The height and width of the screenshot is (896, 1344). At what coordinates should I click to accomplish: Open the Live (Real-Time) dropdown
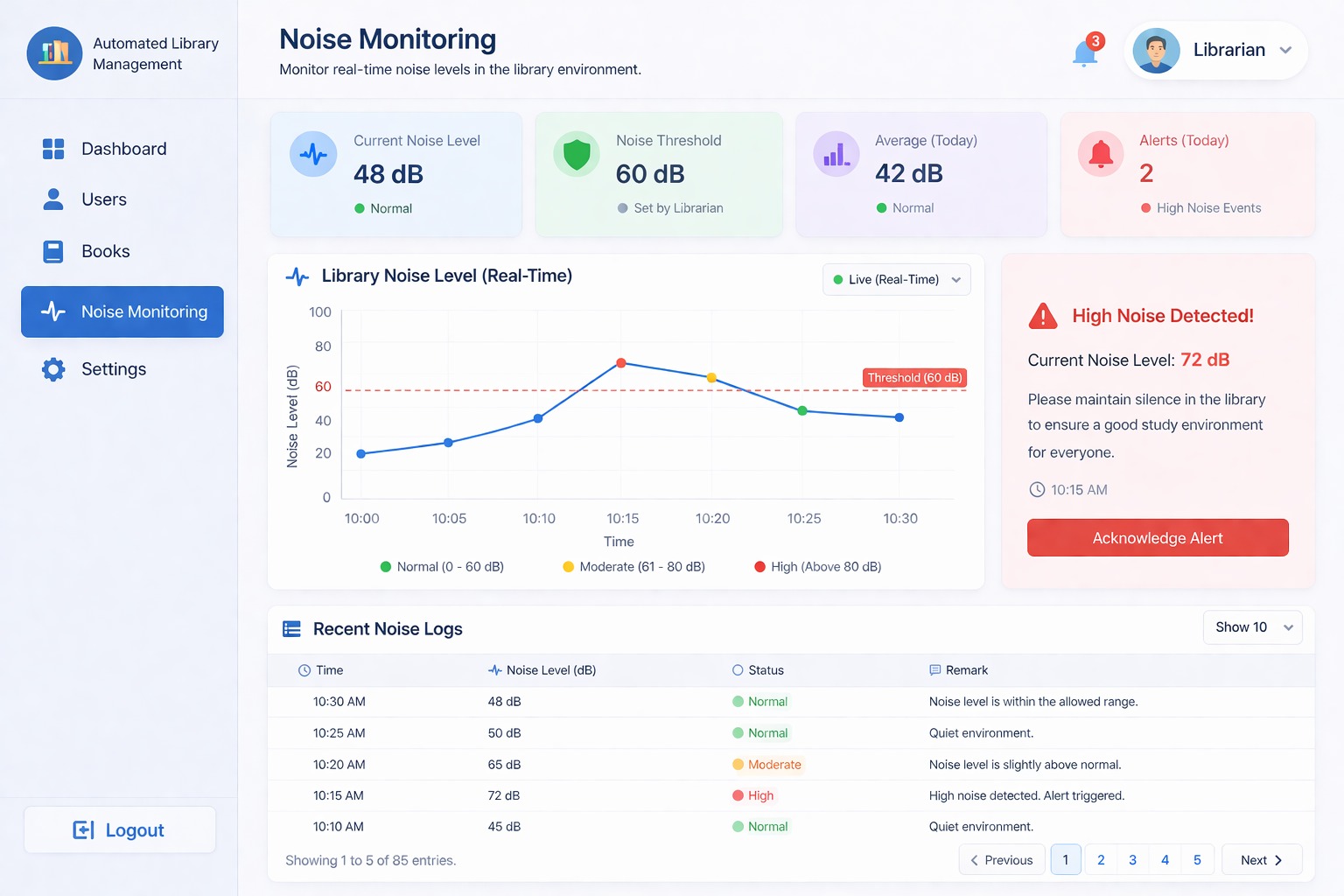(x=896, y=280)
